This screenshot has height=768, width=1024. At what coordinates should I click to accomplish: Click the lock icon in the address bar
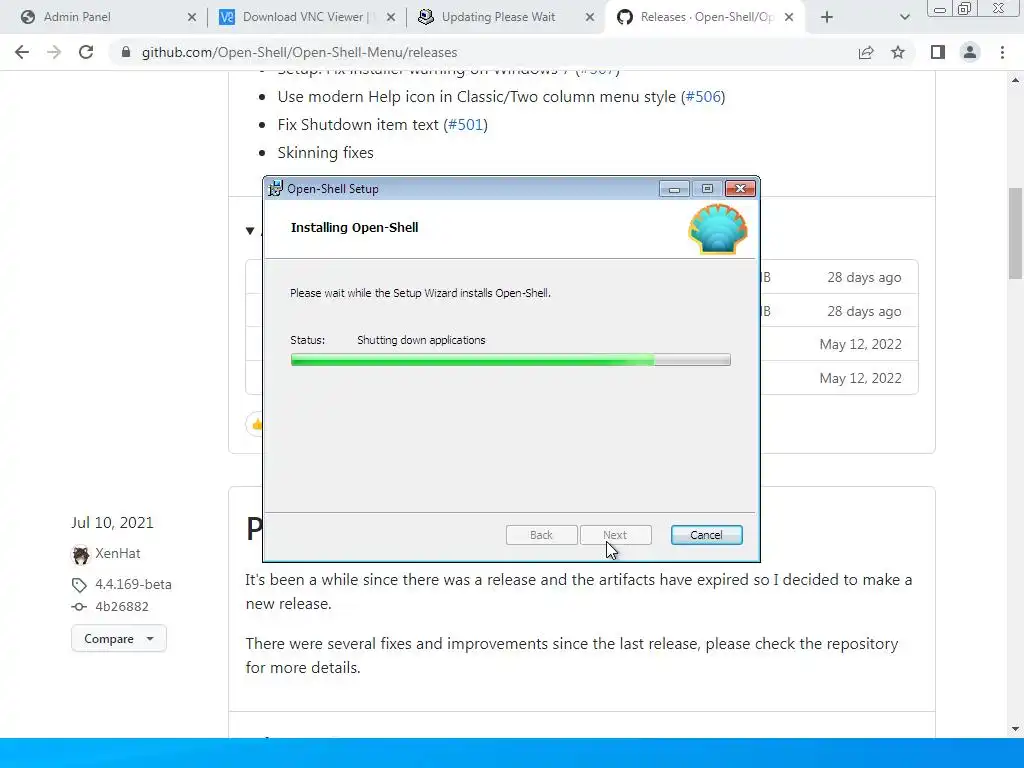[126, 52]
